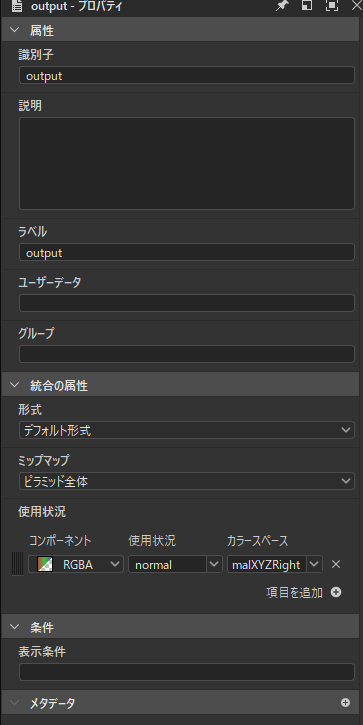Click the 項目を追加 label

(x=295, y=592)
